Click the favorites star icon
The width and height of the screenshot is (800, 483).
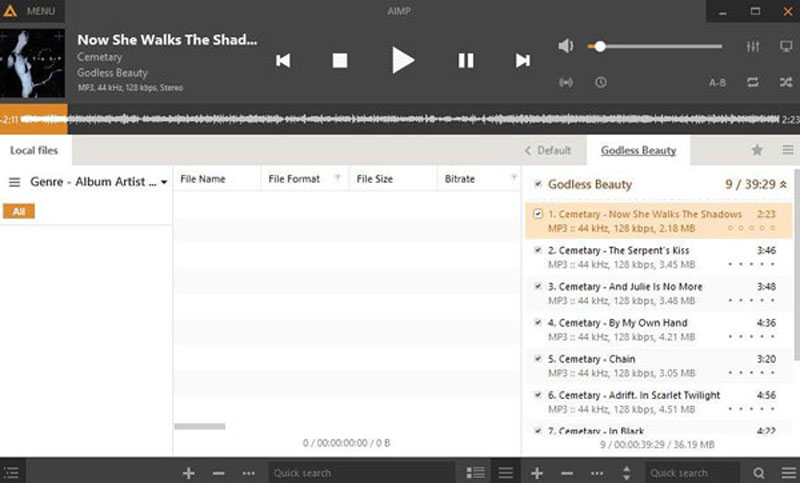[x=757, y=150]
